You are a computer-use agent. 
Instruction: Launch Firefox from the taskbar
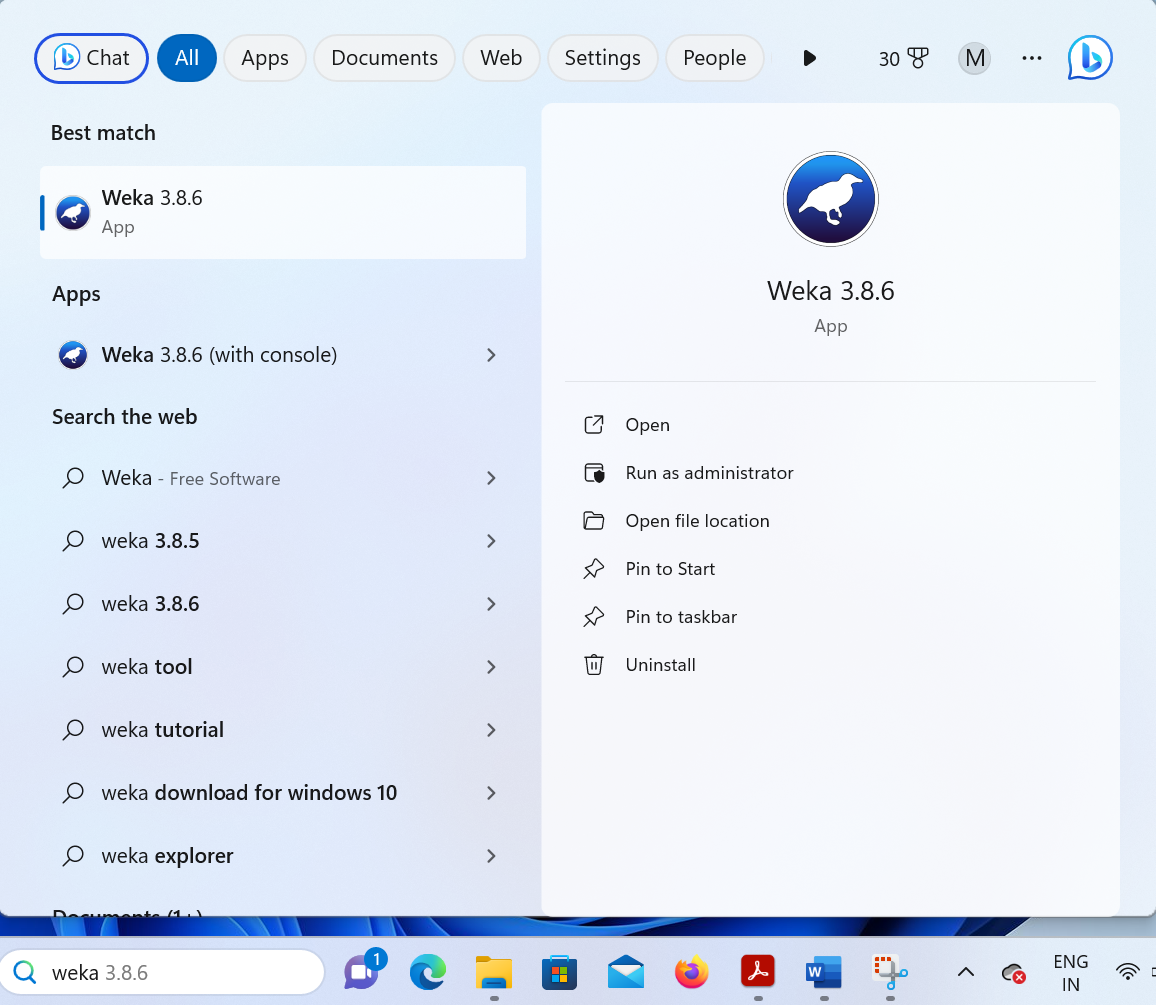pos(692,972)
